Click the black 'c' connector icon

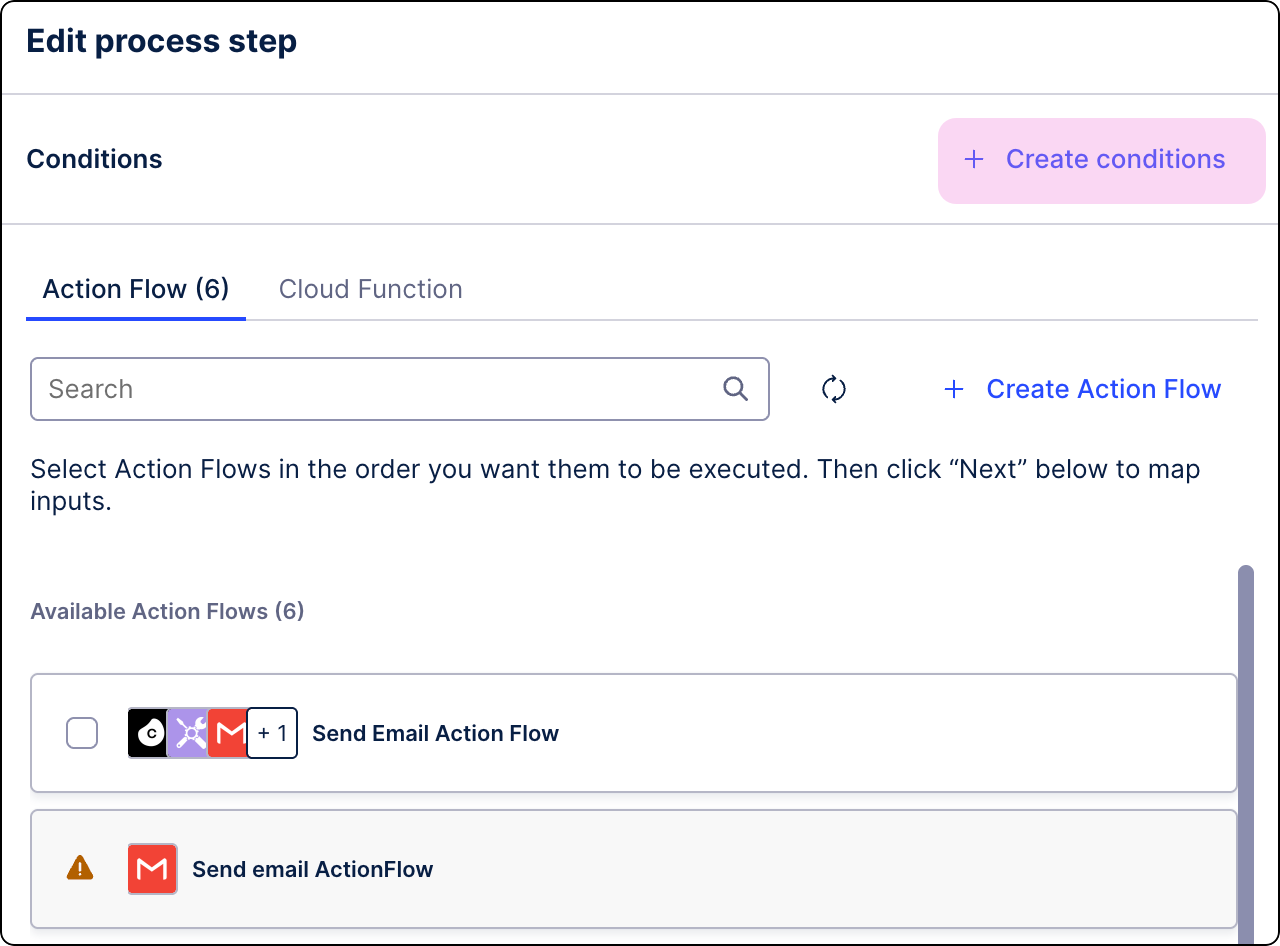tap(148, 733)
